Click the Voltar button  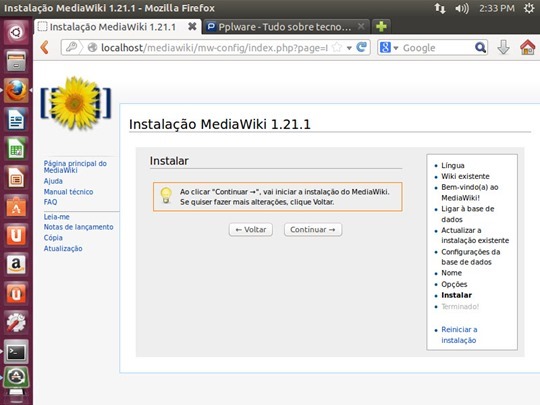[x=251, y=229]
